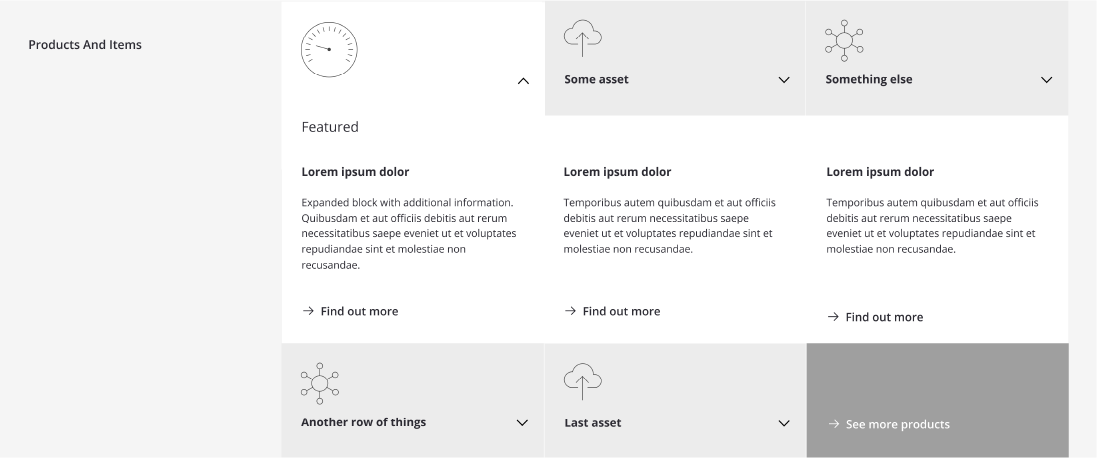1097x458 pixels.
Task: Collapse the expanded Featured block chevron
Action: point(523,81)
